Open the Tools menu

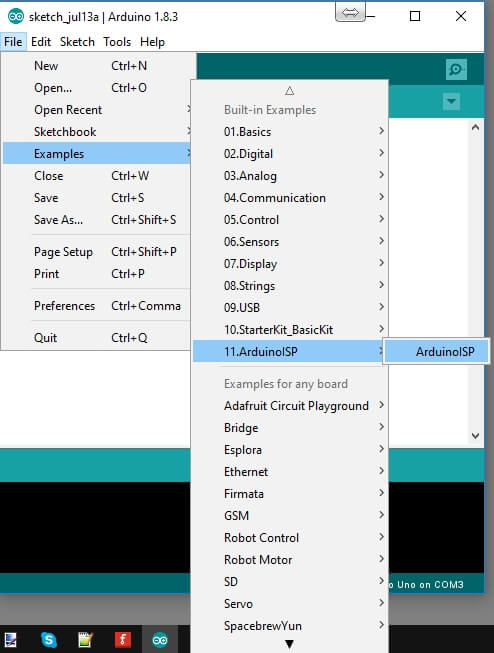coord(117,42)
